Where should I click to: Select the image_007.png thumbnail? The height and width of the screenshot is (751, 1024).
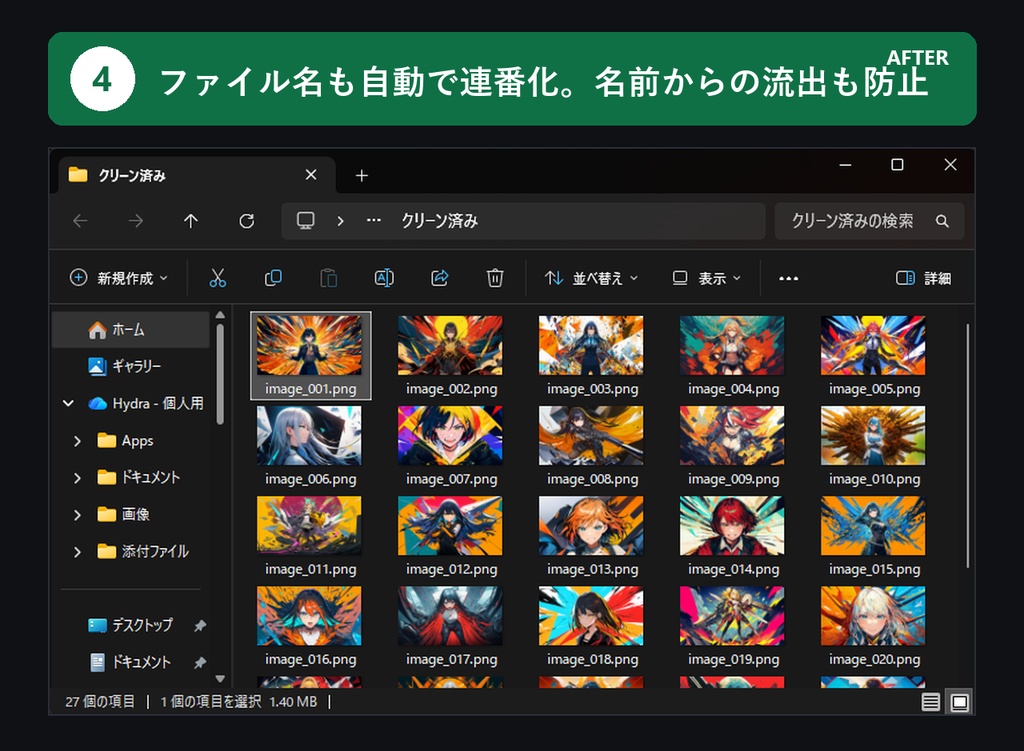pyautogui.click(x=450, y=436)
